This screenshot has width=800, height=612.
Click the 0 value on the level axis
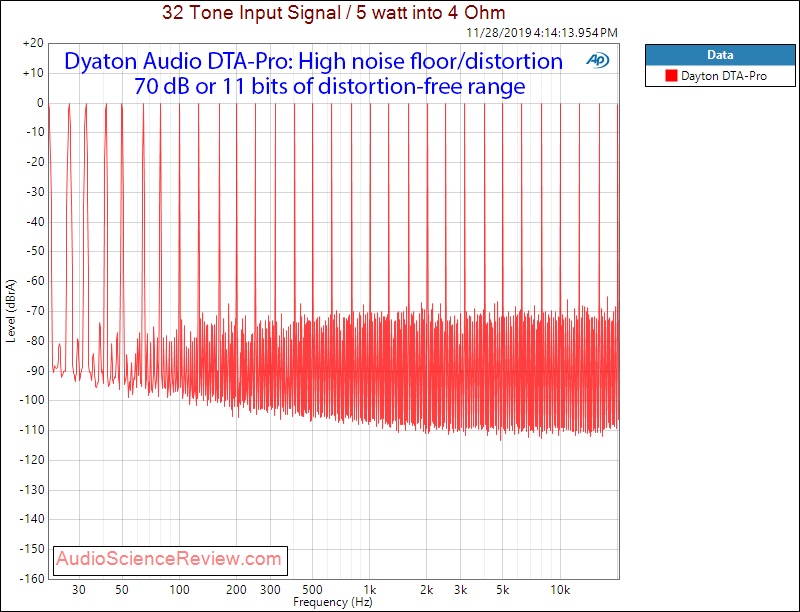(40, 103)
